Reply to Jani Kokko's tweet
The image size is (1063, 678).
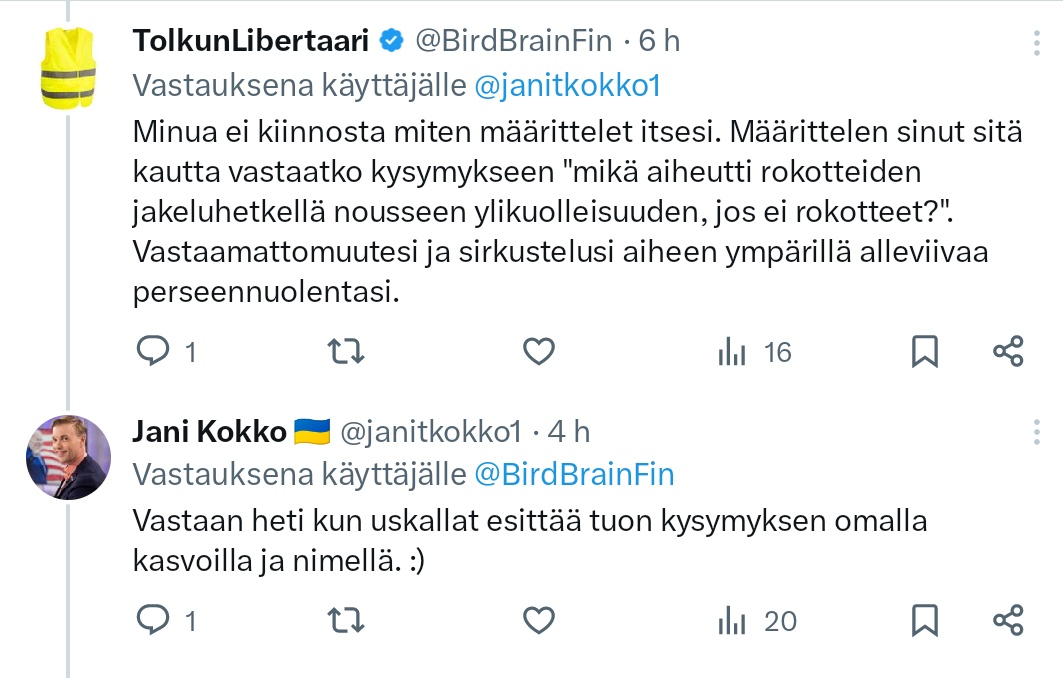pos(152,620)
